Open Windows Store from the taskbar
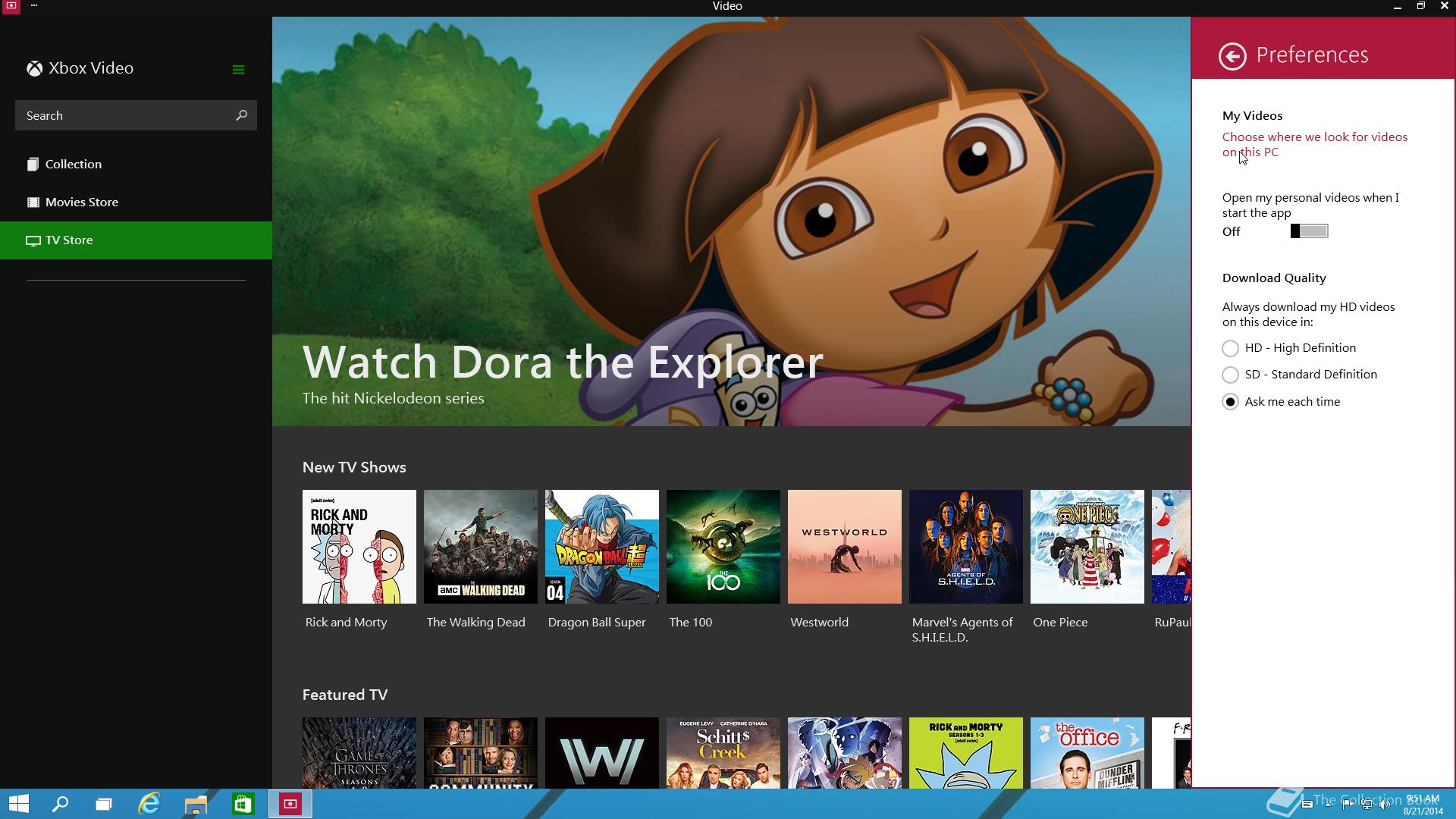Viewport: 1456px width, 819px height. pos(243,804)
